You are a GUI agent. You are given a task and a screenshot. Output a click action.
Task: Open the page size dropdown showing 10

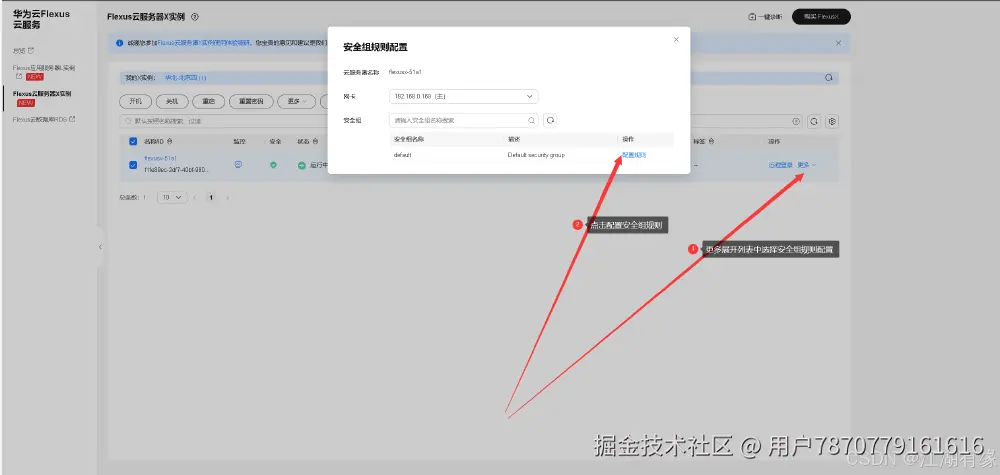pyautogui.click(x=172, y=198)
